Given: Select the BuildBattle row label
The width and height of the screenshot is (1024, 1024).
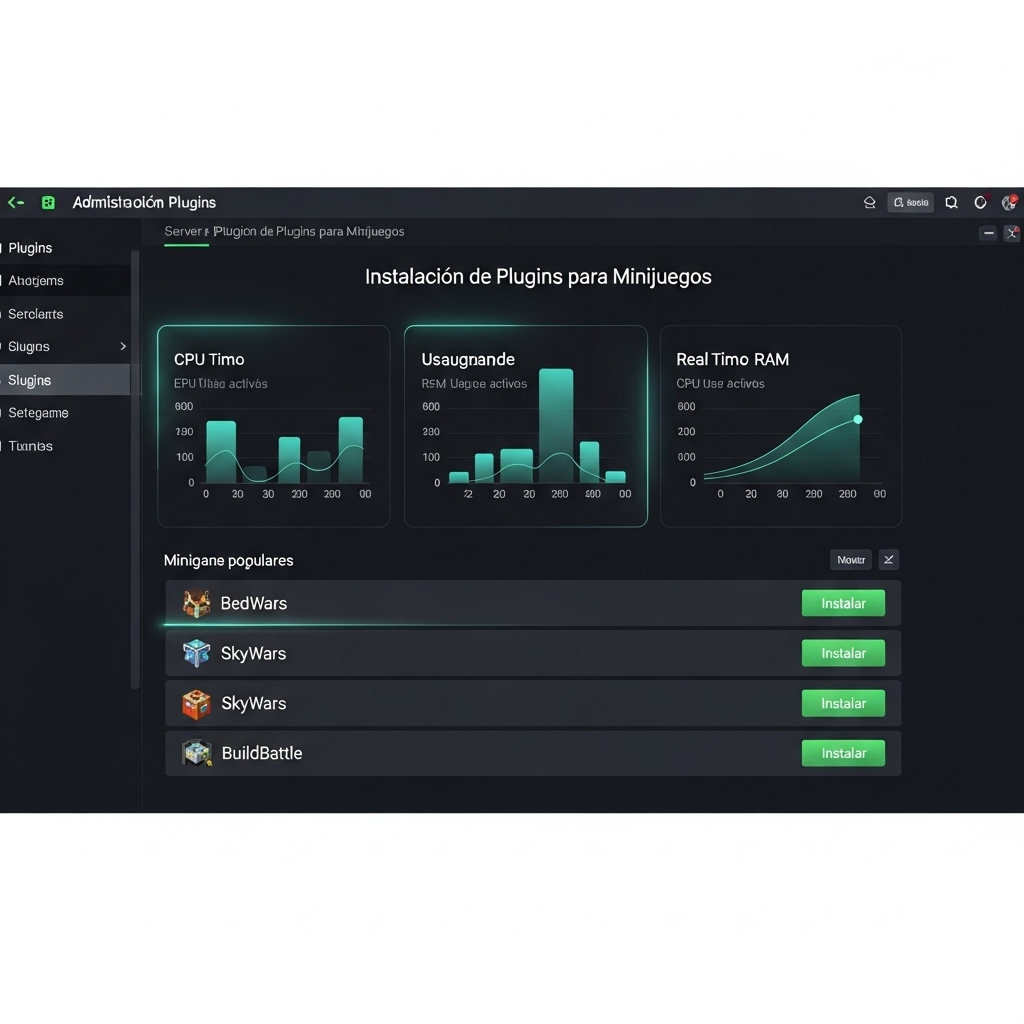Looking at the screenshot, I should pyautogui.click(x=262, y=754).
